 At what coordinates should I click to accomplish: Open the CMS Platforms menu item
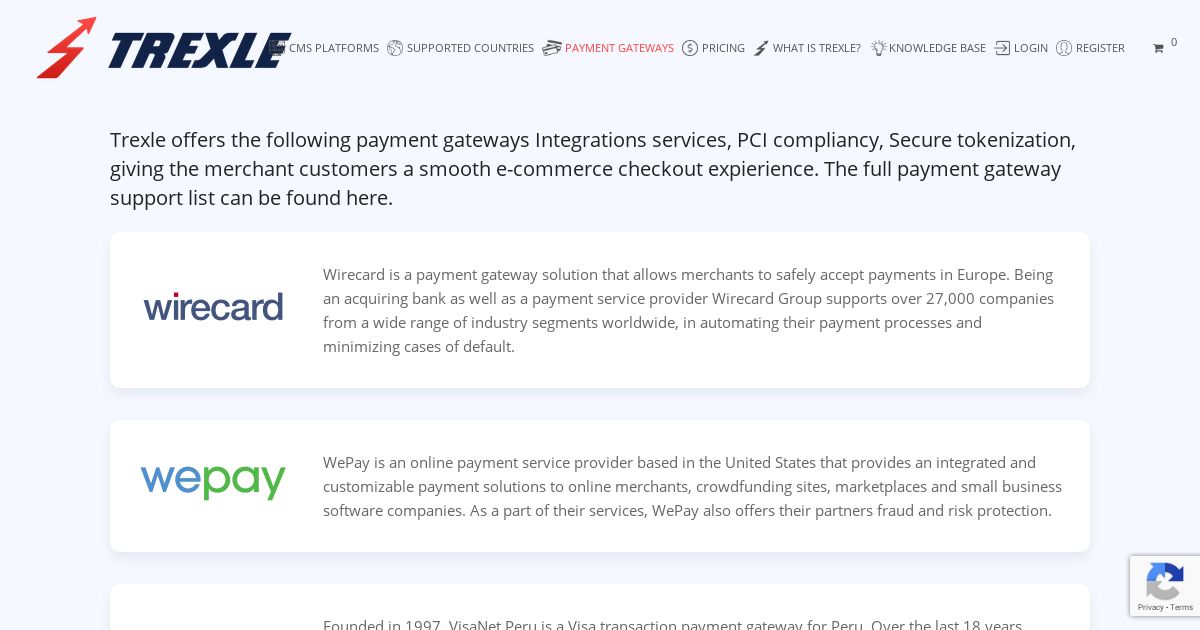tap(334, 48)
